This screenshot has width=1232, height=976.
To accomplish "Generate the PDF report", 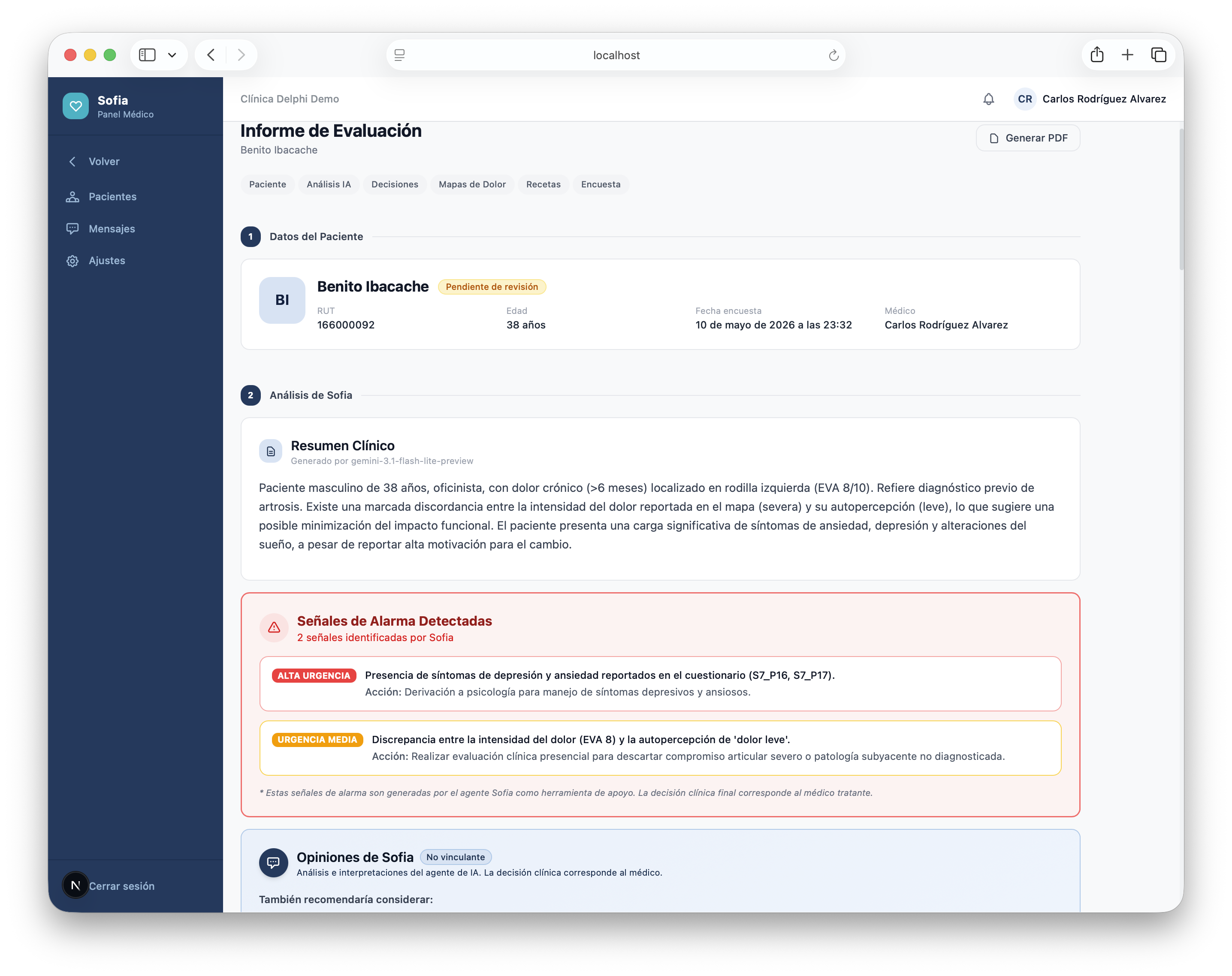I will pos(1027,138).
